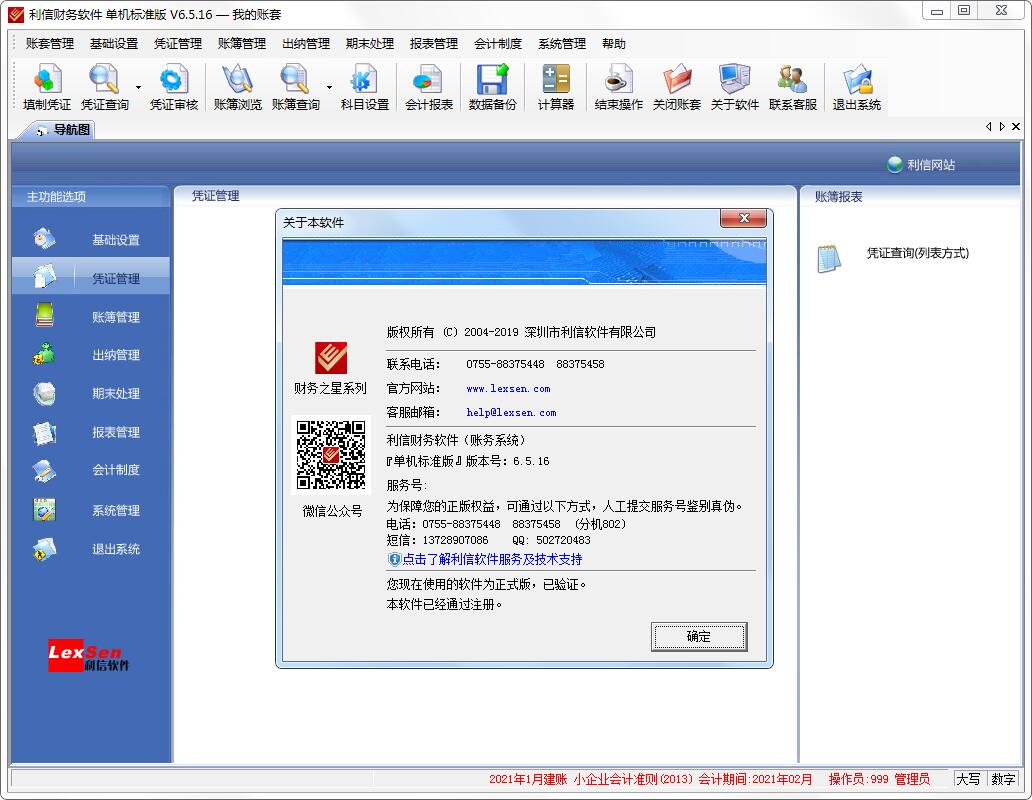Click the tab scroll right arrow
Screen dimensions: 1032x800
(x=1002, y=126)
